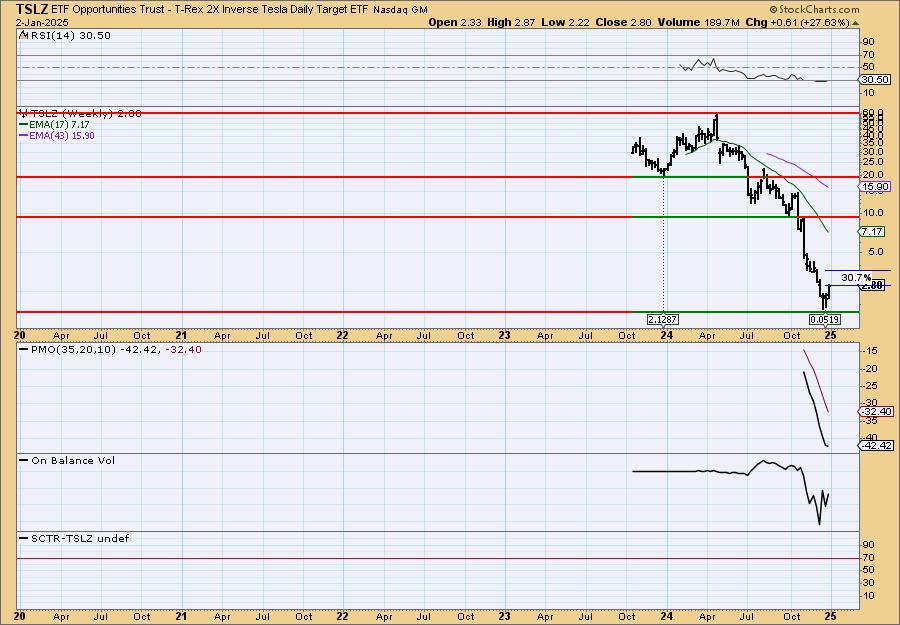This screenshot has height=625, width=900.
Task: Click the RSI indicator icon beside RSI(14)
Action: click(x=23, y=36)
